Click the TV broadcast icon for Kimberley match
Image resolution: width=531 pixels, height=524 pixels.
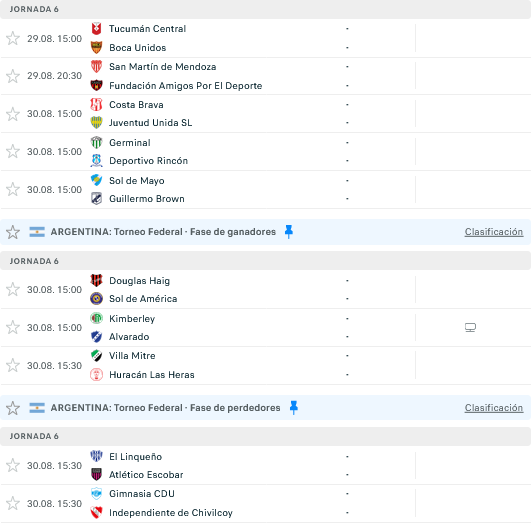pyautogui.click(x=470, y=328)
